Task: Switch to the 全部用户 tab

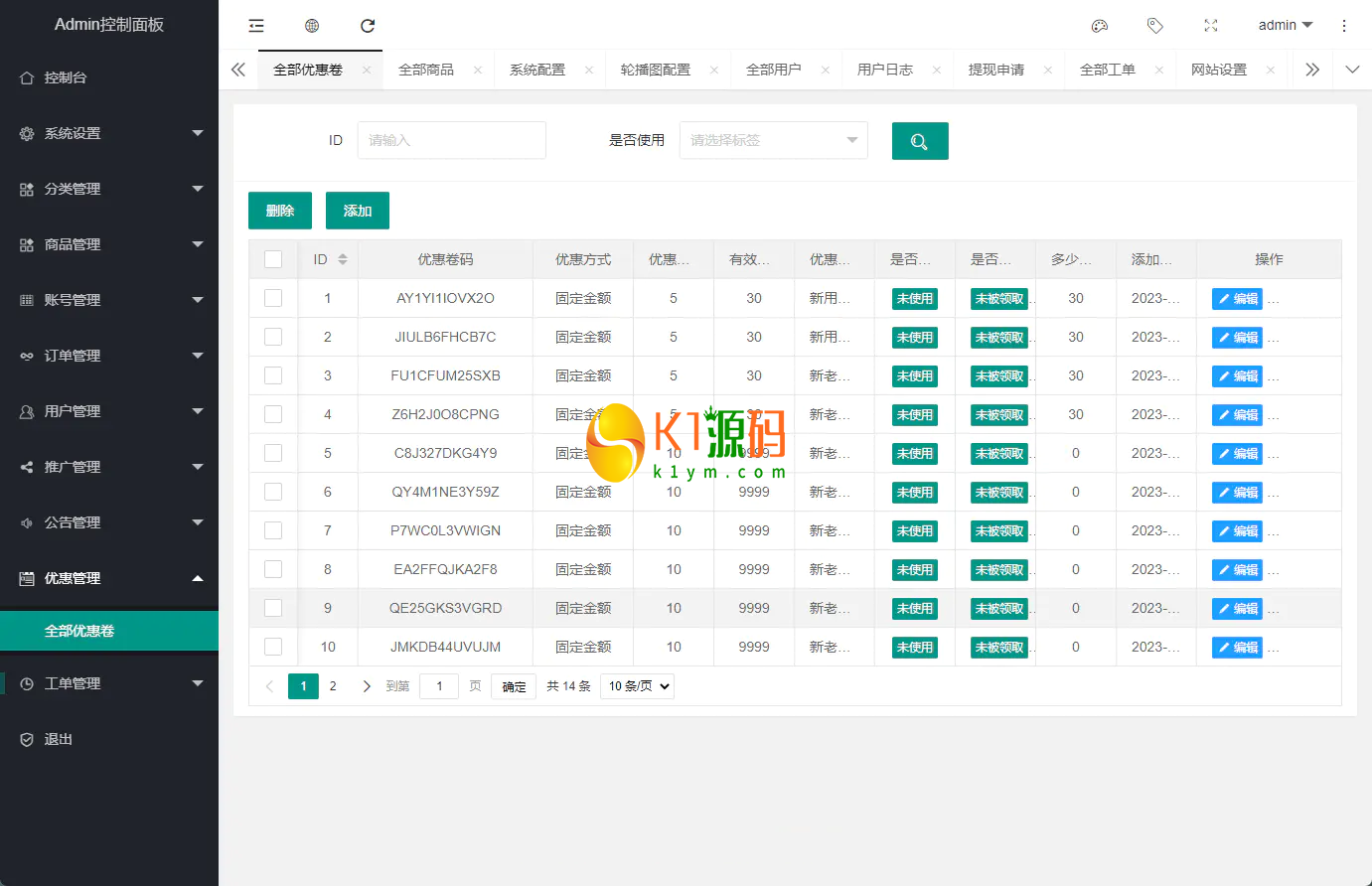Action: coord(773,70)
